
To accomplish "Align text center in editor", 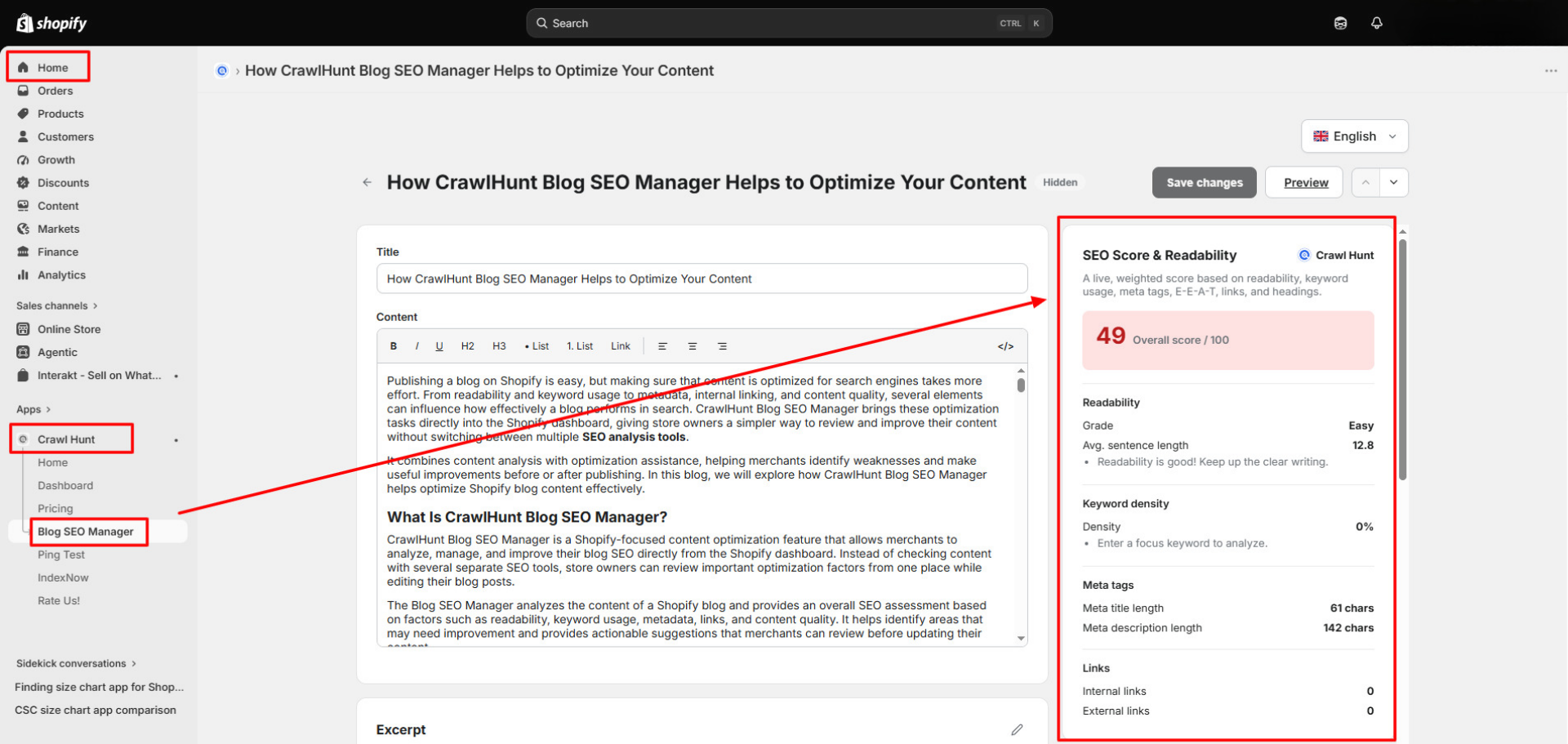I will tap(693, 346).
